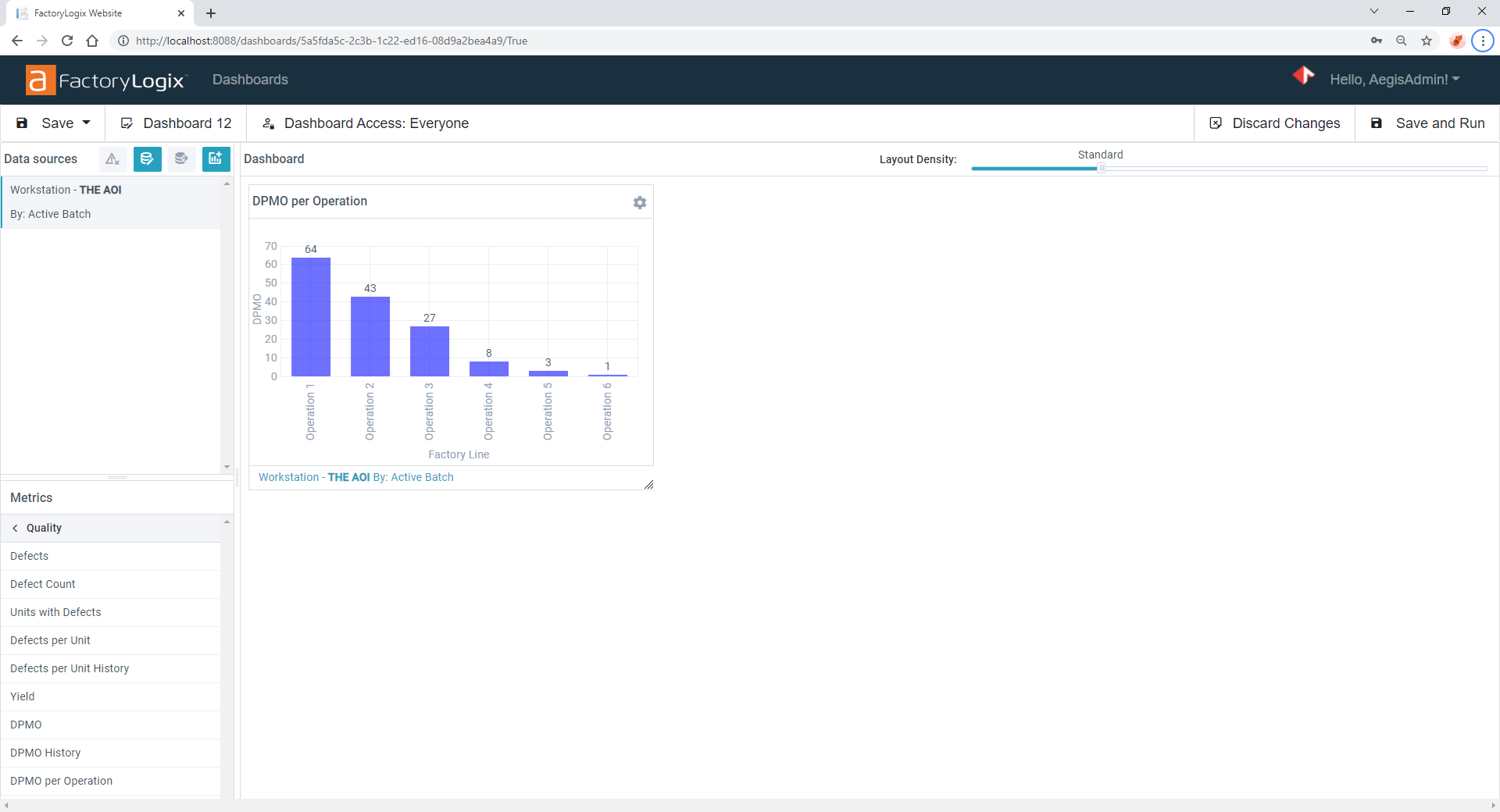Bookmark this page with the star icon

click(1427, 41)
